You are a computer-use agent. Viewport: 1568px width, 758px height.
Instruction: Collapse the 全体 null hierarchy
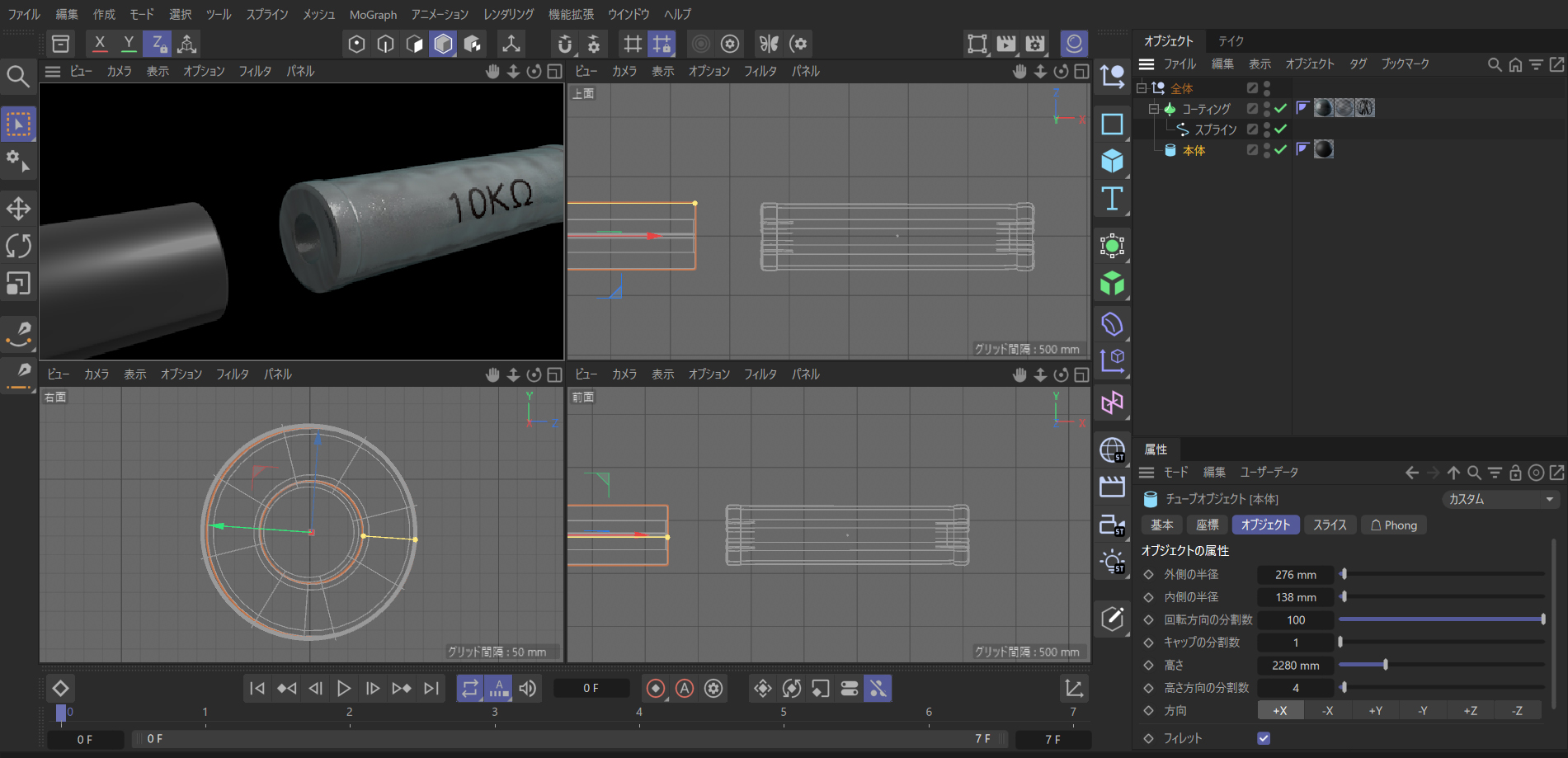(x=1142, y=88)
